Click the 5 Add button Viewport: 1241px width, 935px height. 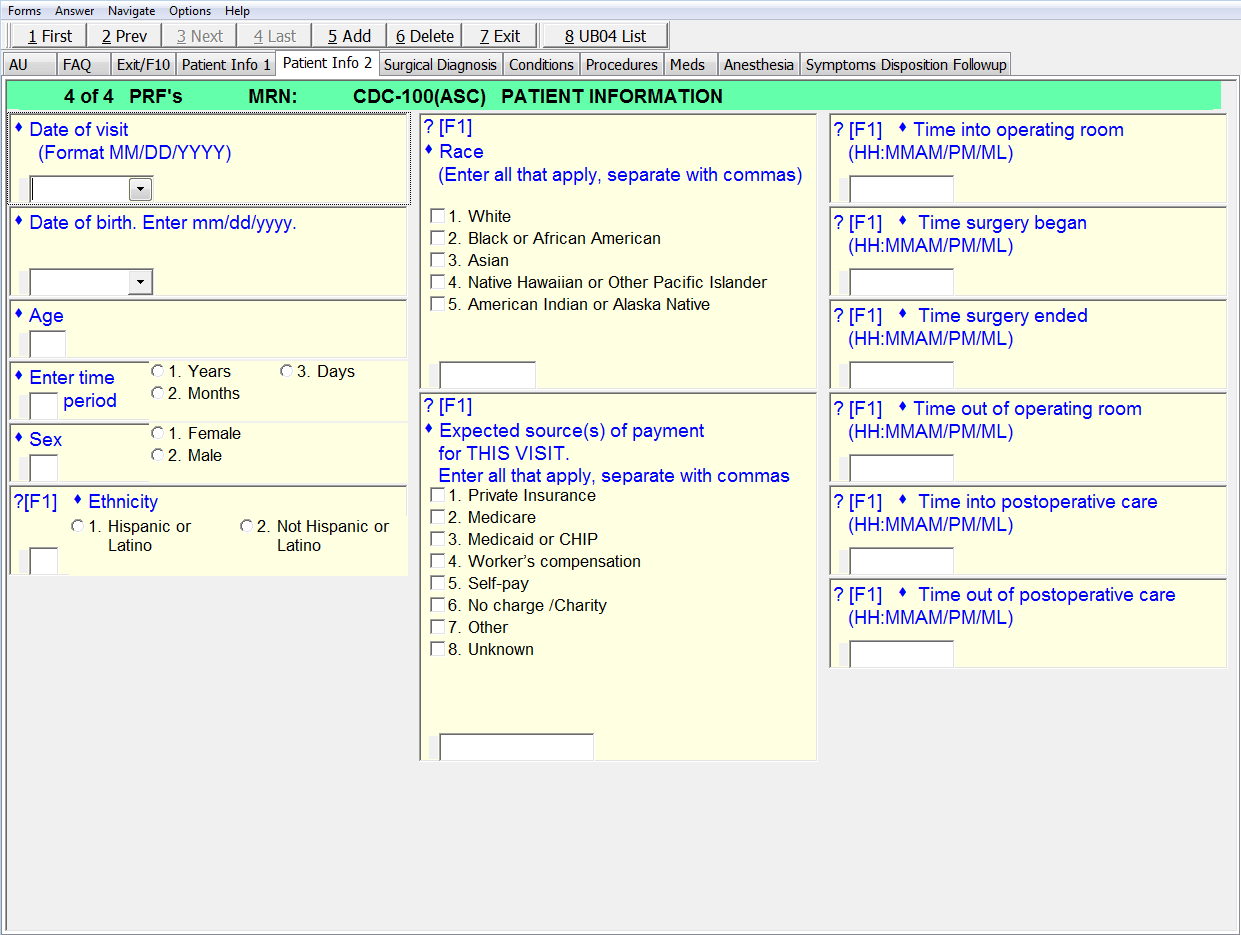point(349,36)
